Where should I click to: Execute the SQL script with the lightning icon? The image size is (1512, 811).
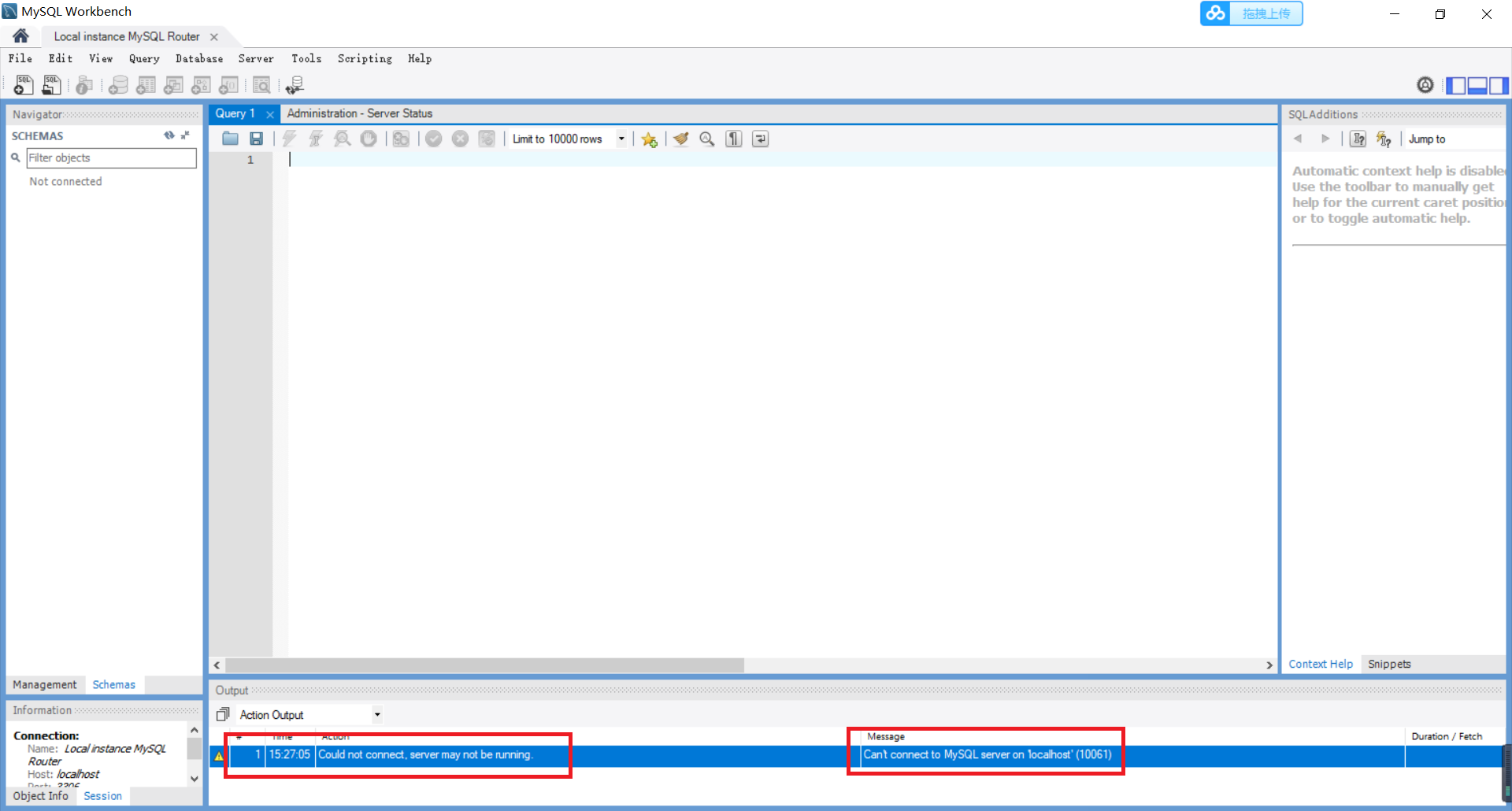point(290,139)
